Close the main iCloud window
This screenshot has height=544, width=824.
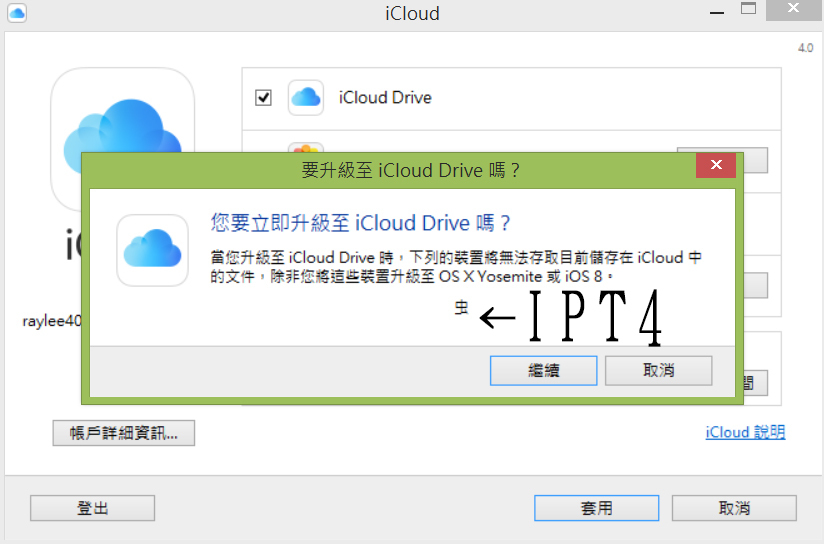point(794,9)
